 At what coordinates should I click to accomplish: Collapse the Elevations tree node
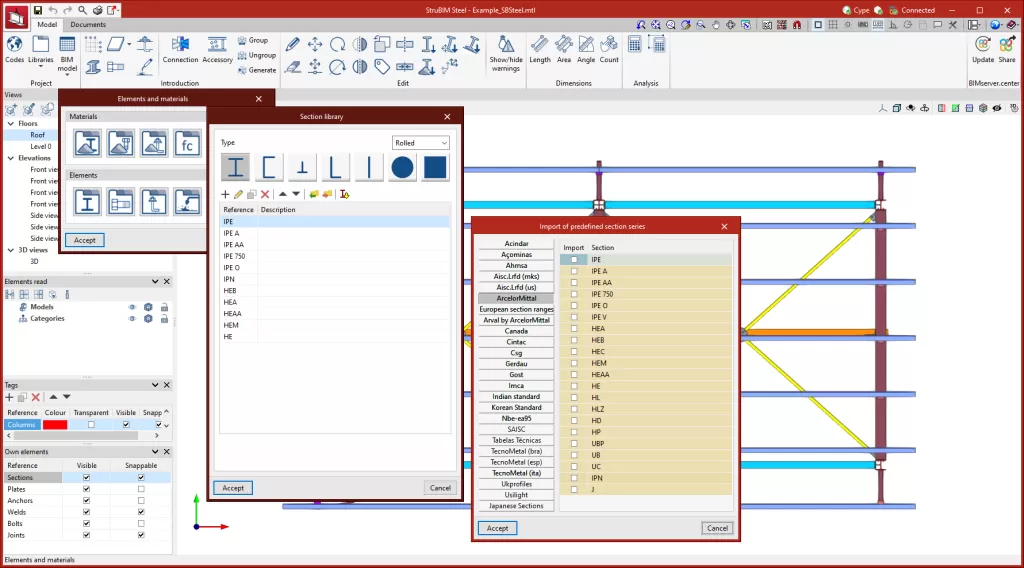(9, 158)
